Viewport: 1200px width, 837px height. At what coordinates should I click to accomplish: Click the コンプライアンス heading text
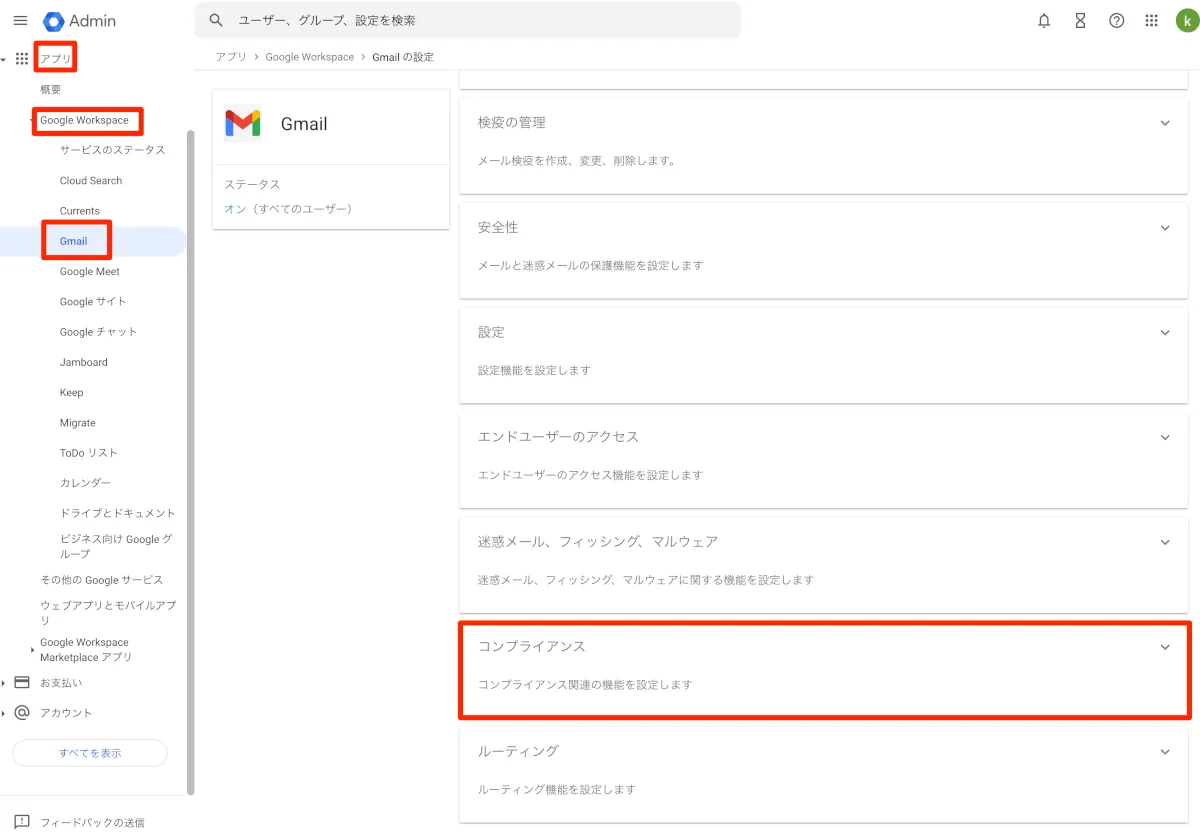(x=532, y=647)
